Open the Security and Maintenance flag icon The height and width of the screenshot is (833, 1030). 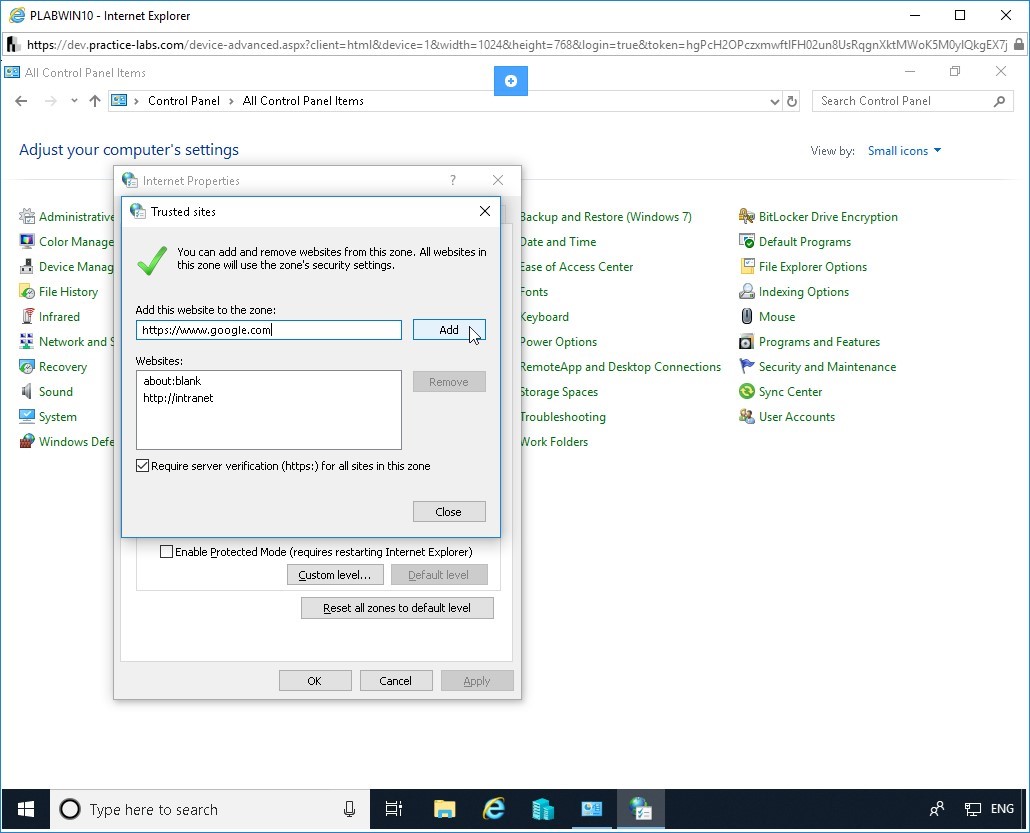click(747, 367)
